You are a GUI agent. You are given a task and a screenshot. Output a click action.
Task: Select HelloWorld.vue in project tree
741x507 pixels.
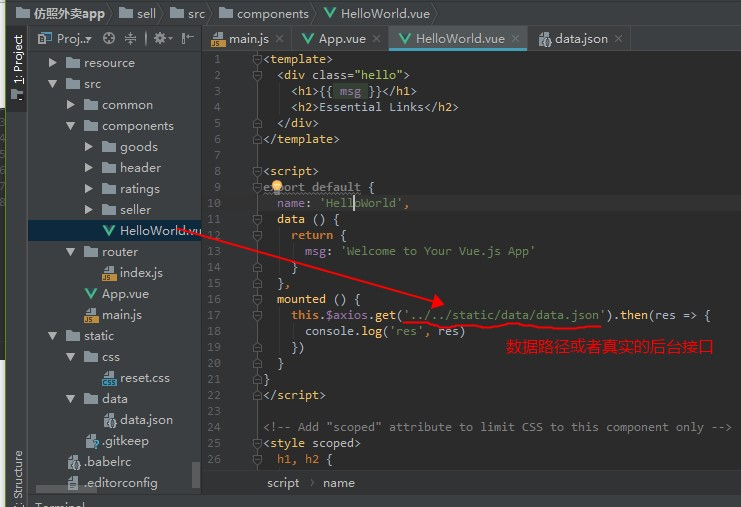point(114,231)
